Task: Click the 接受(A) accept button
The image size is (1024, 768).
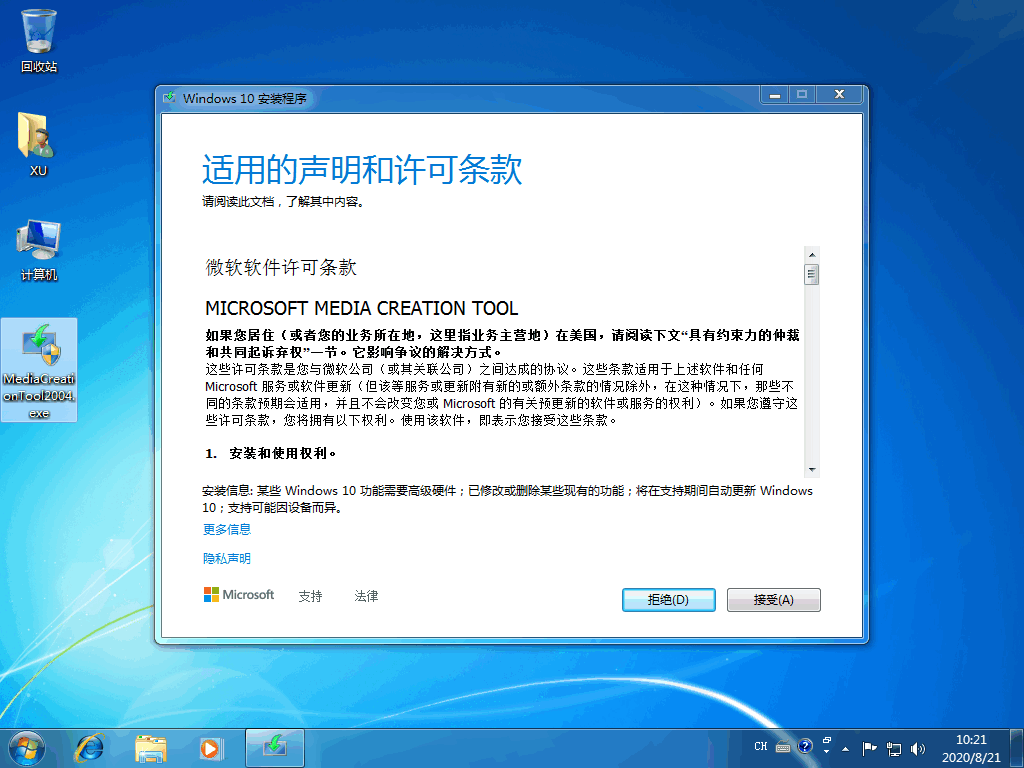Action: click(773, 599)
